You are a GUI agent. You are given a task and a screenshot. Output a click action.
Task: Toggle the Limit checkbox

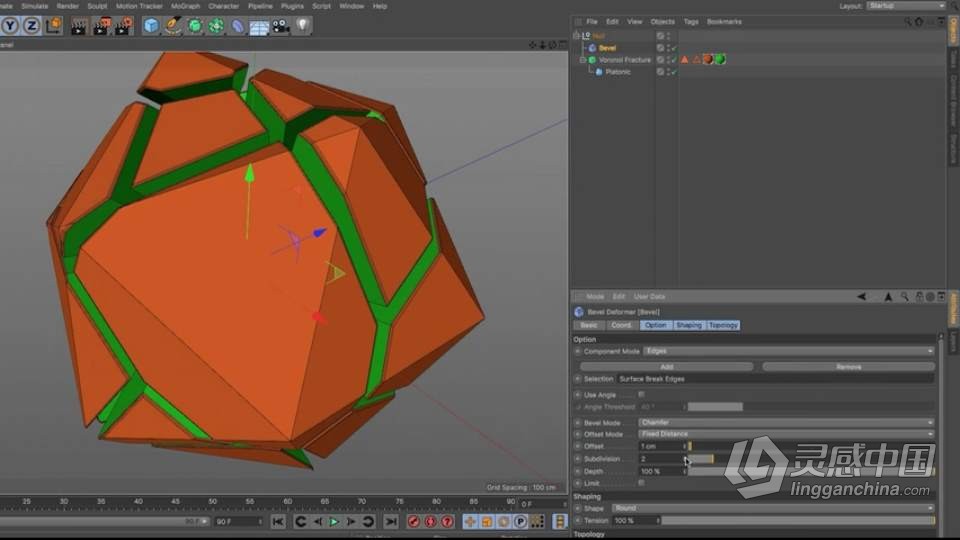[x=641, y=483]
